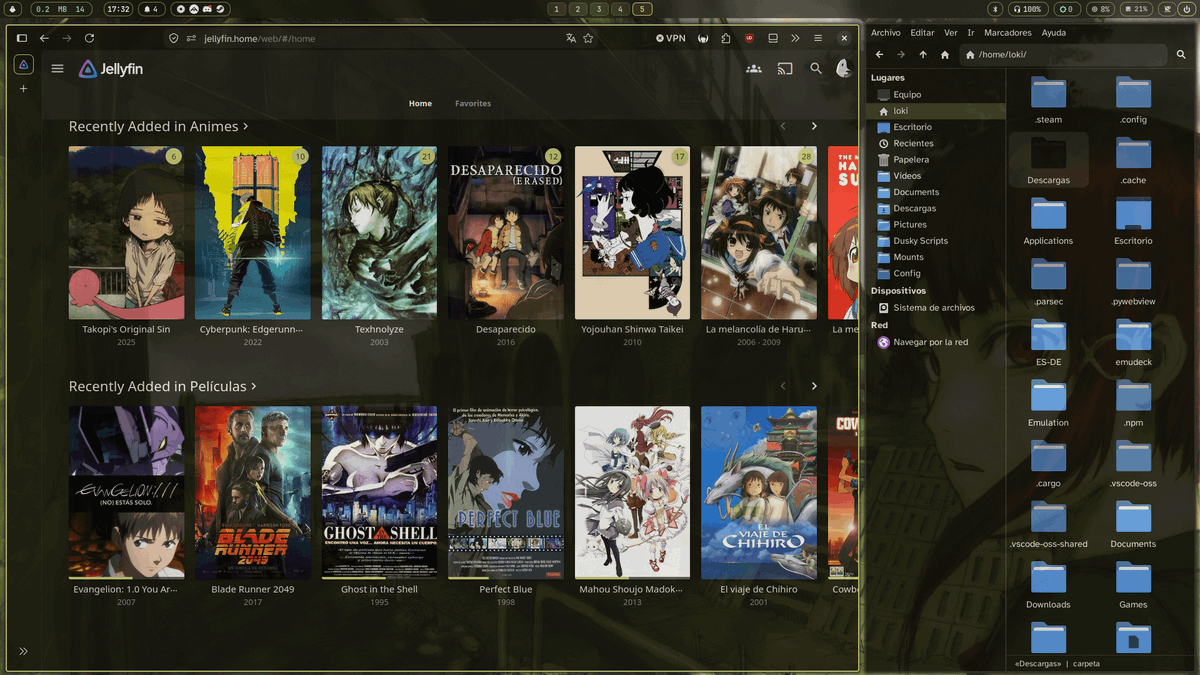Expand the browser sidebar double-chevron at bottom

23,651
